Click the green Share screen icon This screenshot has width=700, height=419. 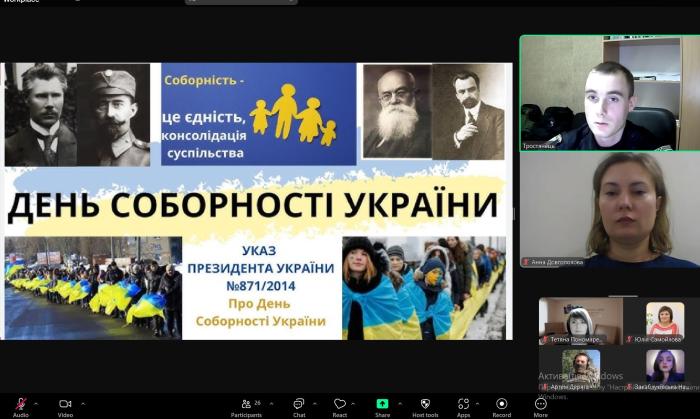coord(382,404)
